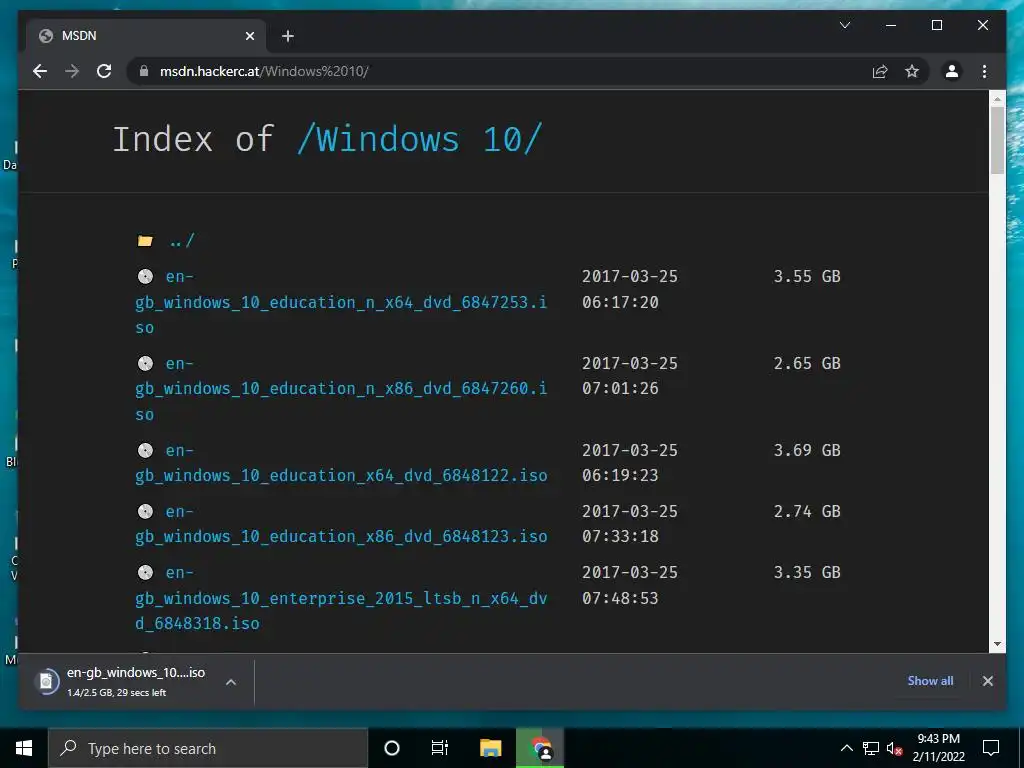Click the lock icon in address bar
Image resolution: width=1024 pixels, height=768 pixels.
click(144, 71)
